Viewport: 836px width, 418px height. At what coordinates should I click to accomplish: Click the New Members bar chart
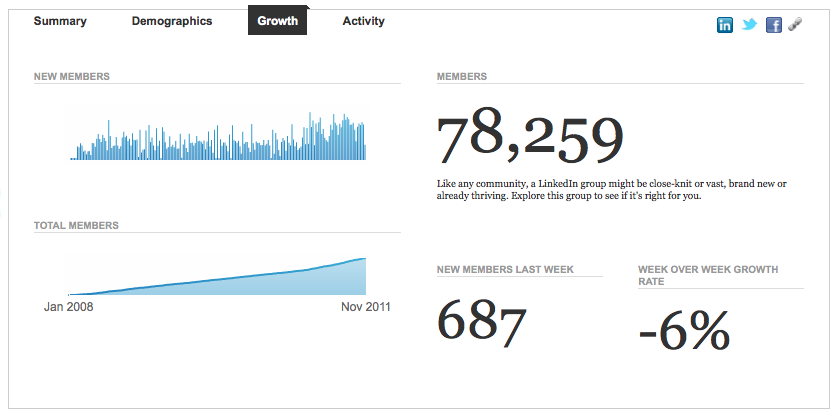218,137
